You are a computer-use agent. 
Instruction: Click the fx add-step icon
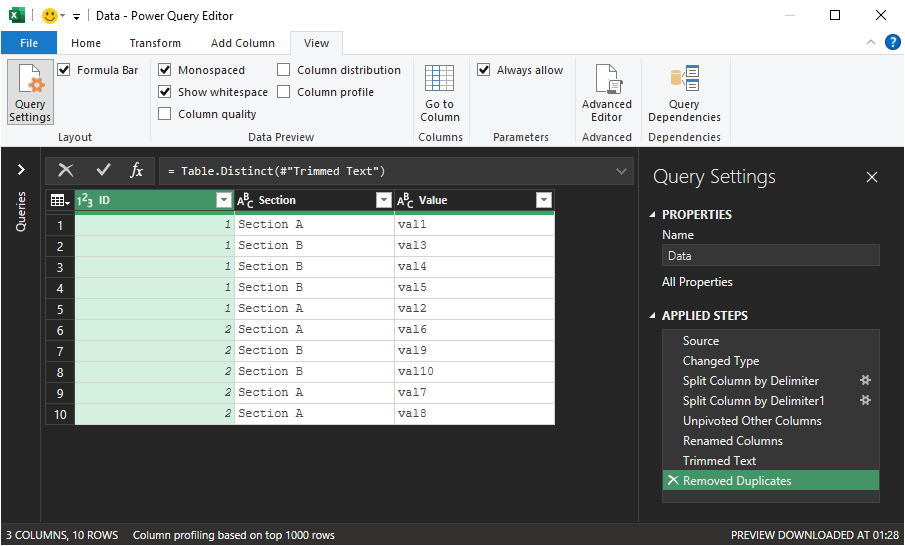click(x=136, y=170)
